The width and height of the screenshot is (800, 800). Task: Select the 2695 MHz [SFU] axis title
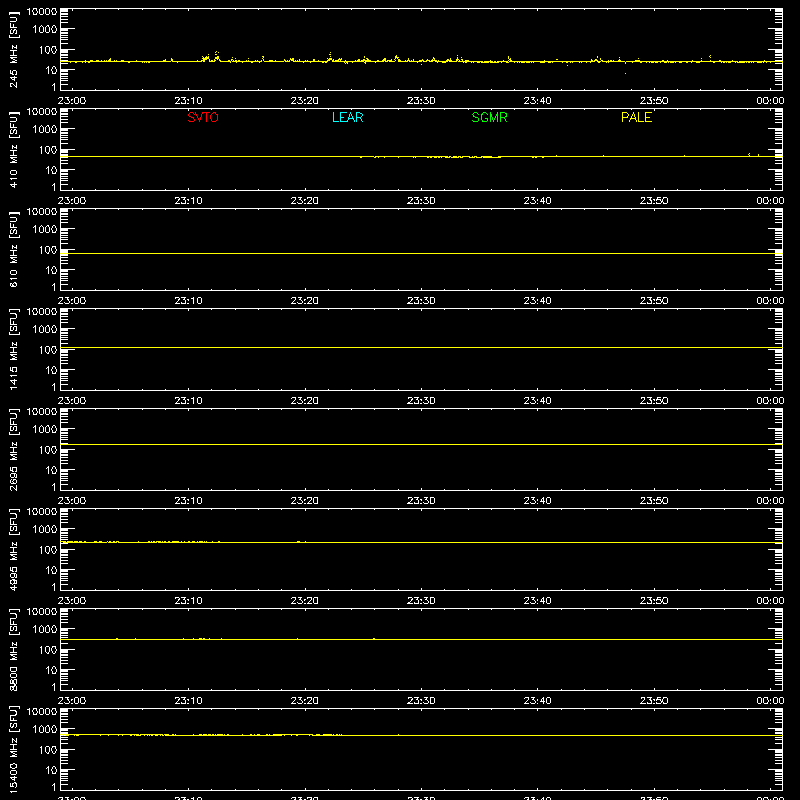13,449
